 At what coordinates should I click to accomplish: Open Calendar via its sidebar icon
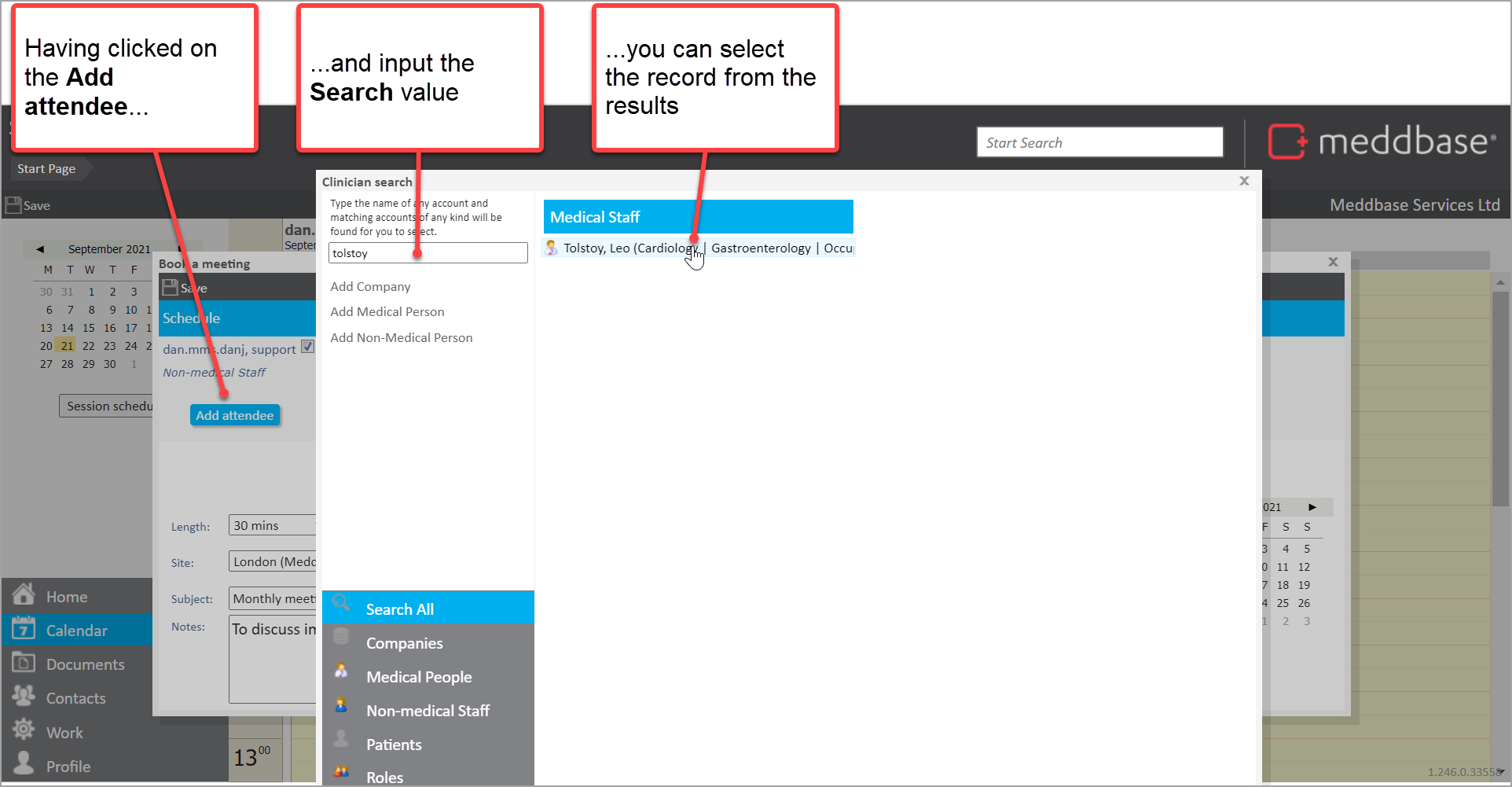pos(24,629)
